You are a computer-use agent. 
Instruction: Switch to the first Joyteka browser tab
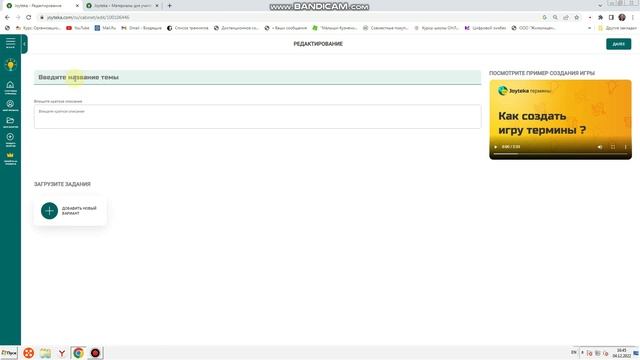tap(42, 6)
